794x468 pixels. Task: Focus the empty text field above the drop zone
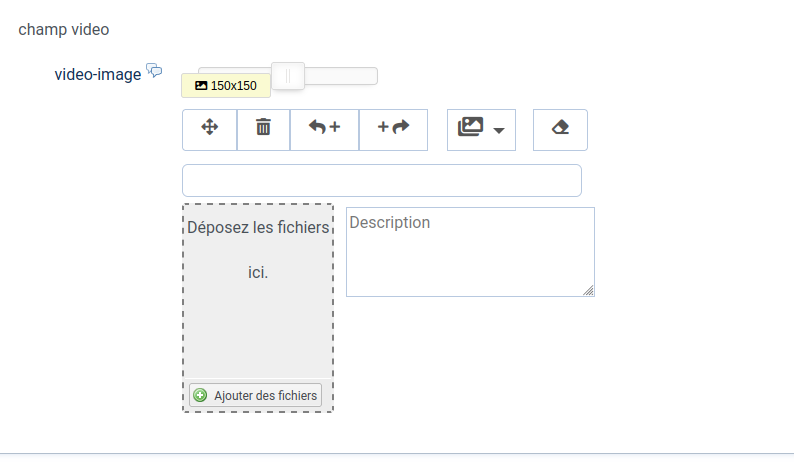tap(382, 180)
